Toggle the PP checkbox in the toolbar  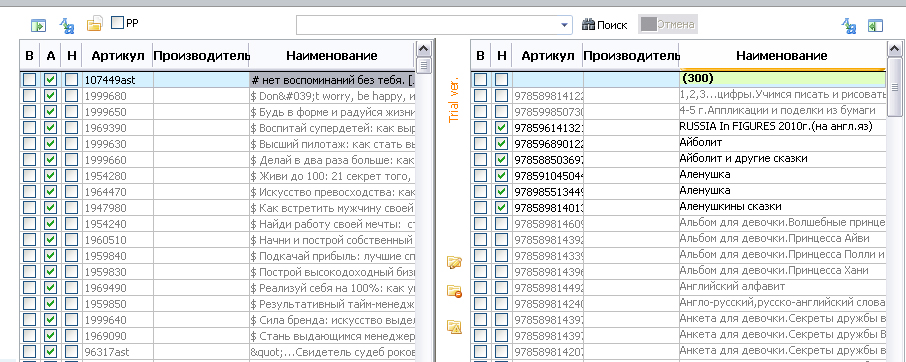[x=117, y=23]
